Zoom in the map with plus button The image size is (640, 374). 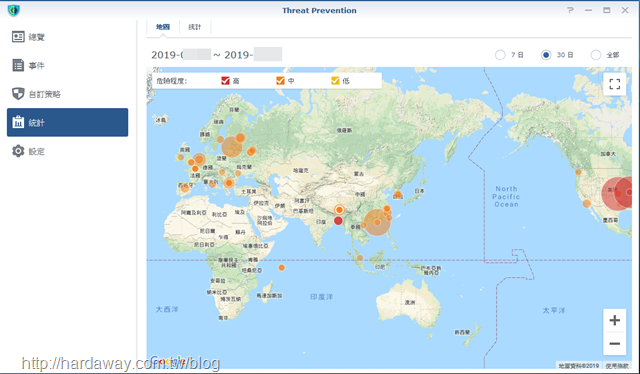614,321
